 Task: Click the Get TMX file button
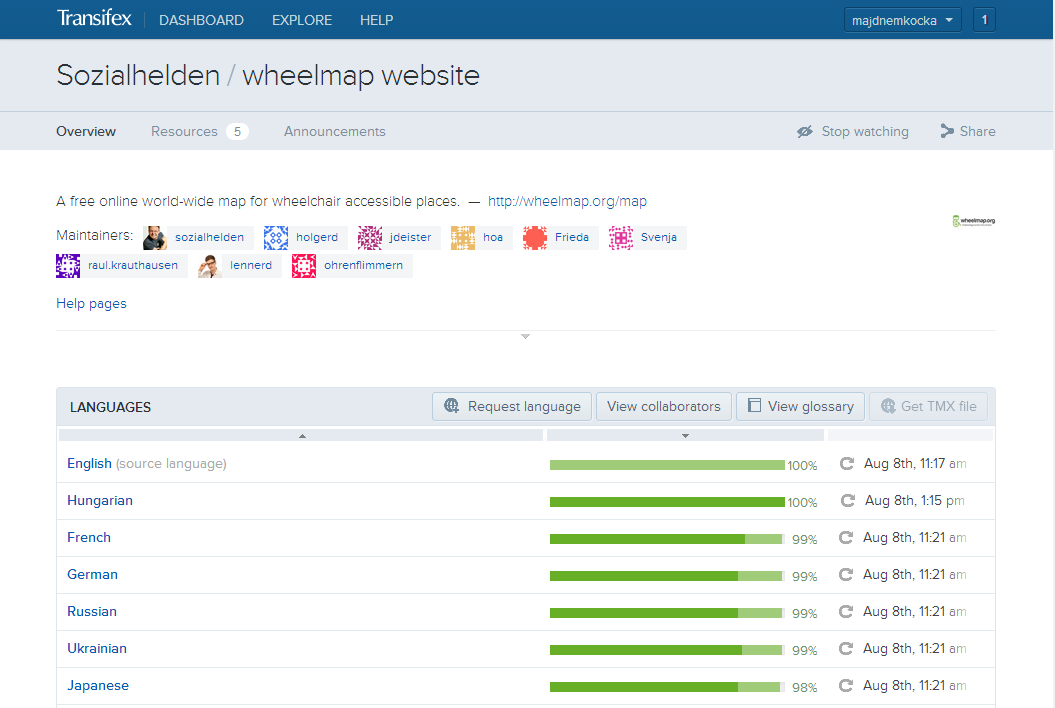click(929, 406)
